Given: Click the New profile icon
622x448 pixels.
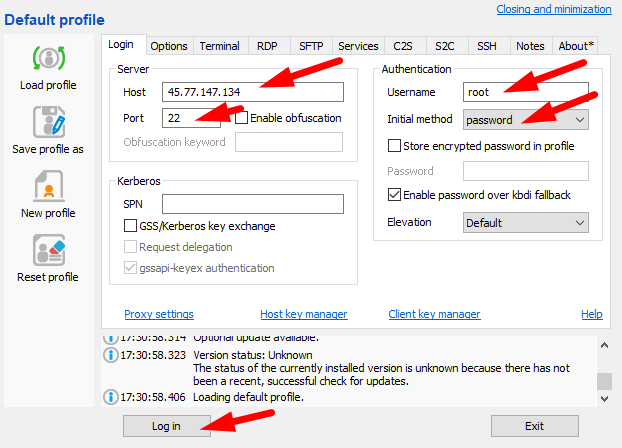Looking at the screenshot, I should point(48,186).
